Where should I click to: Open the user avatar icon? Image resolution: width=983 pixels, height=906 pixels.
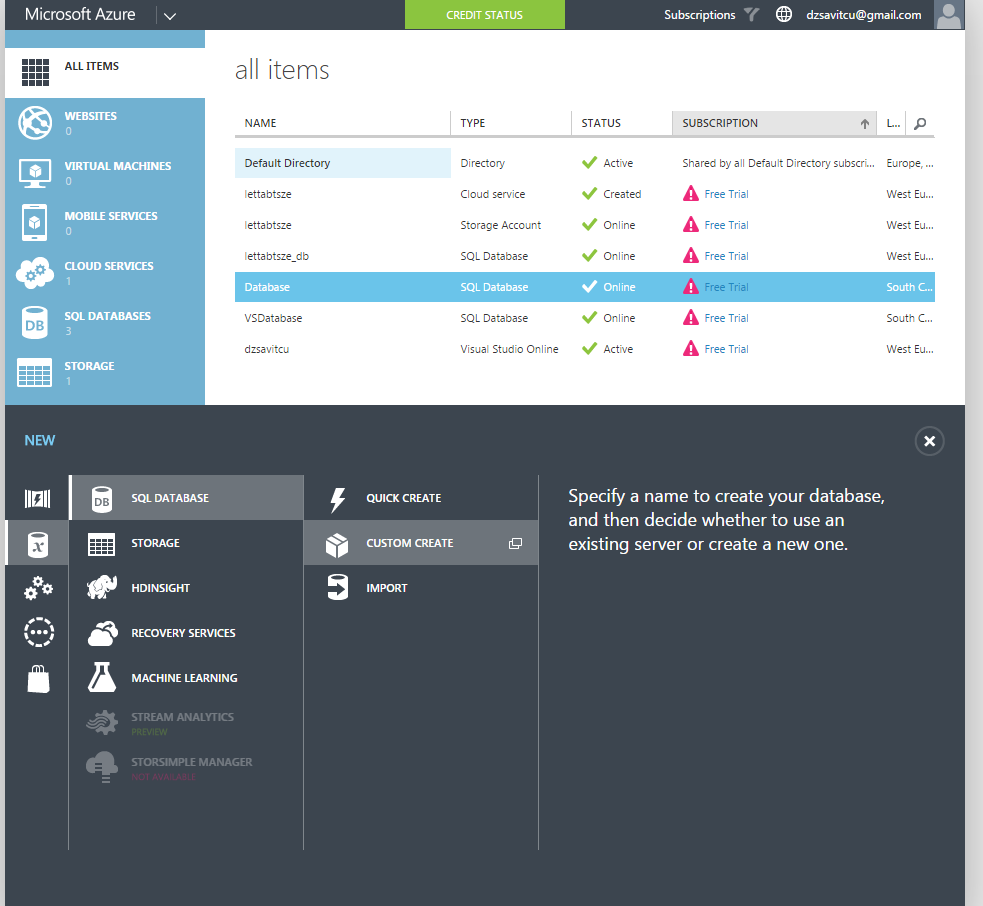tap(949, 14)
